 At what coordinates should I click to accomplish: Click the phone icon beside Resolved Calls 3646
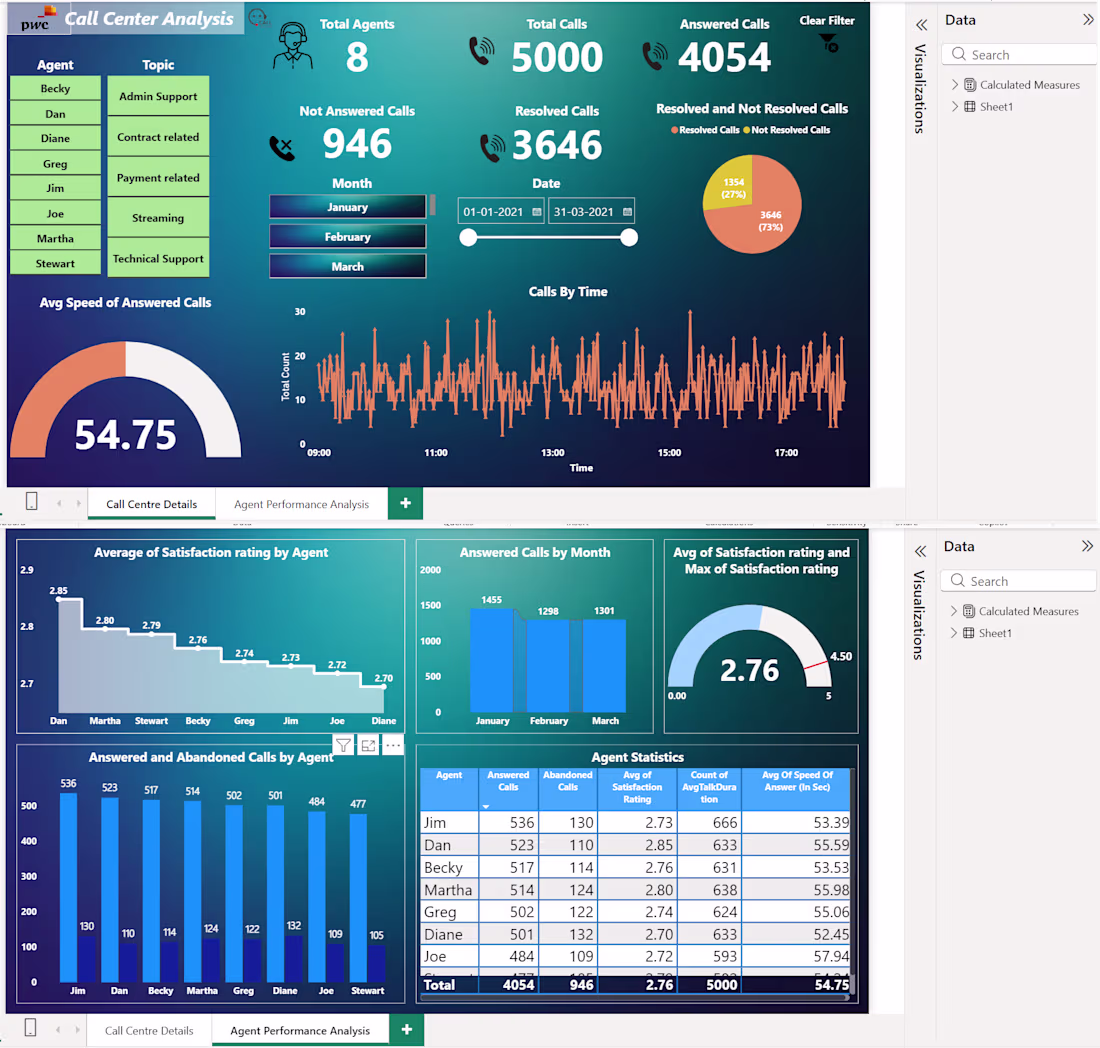point(492,147)
